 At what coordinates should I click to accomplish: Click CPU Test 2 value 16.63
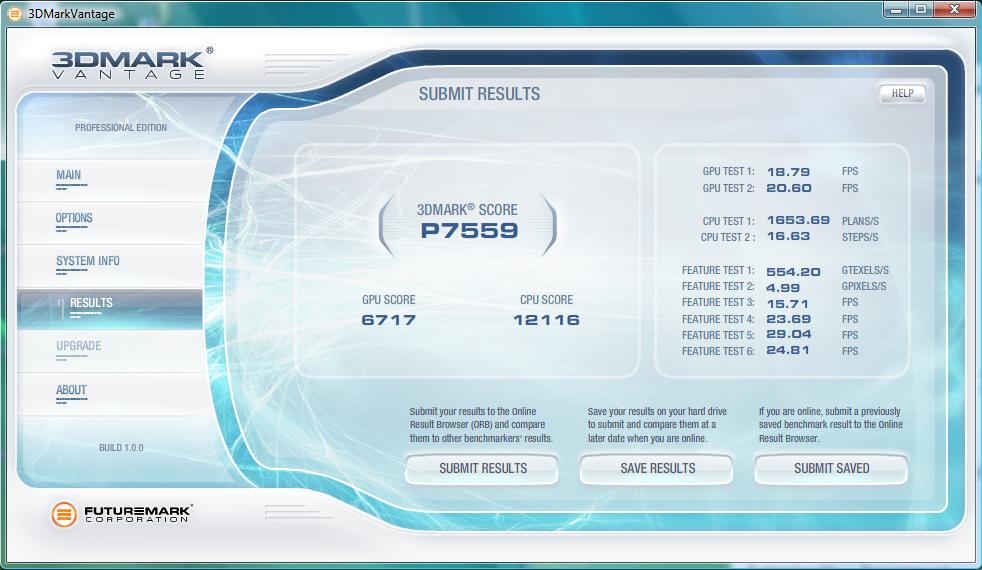(788, 236)
